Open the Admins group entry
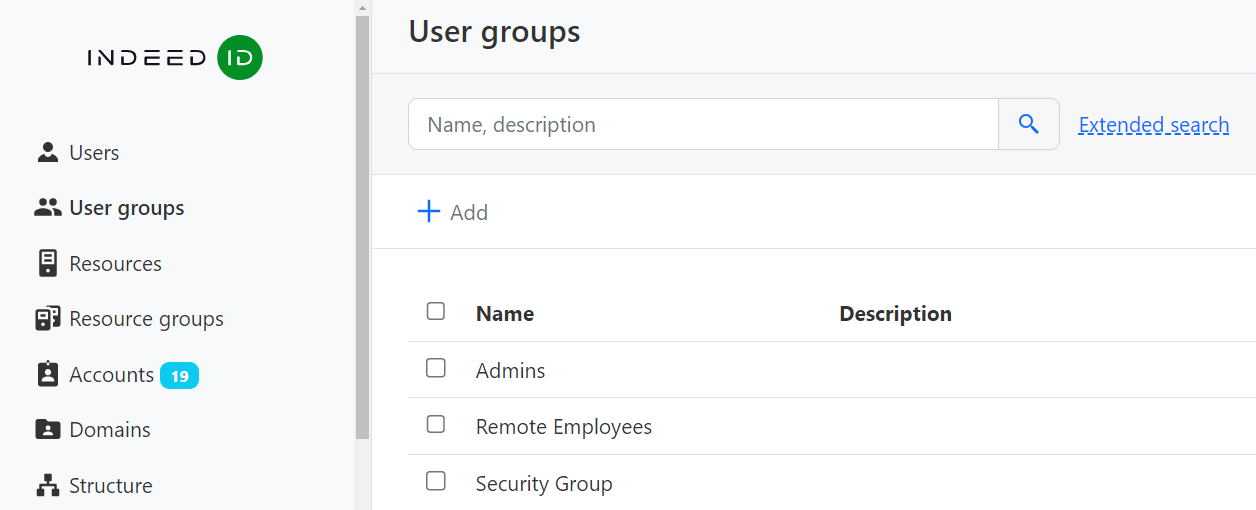Screen dimensions: 1256x510 tap(510, 371)
